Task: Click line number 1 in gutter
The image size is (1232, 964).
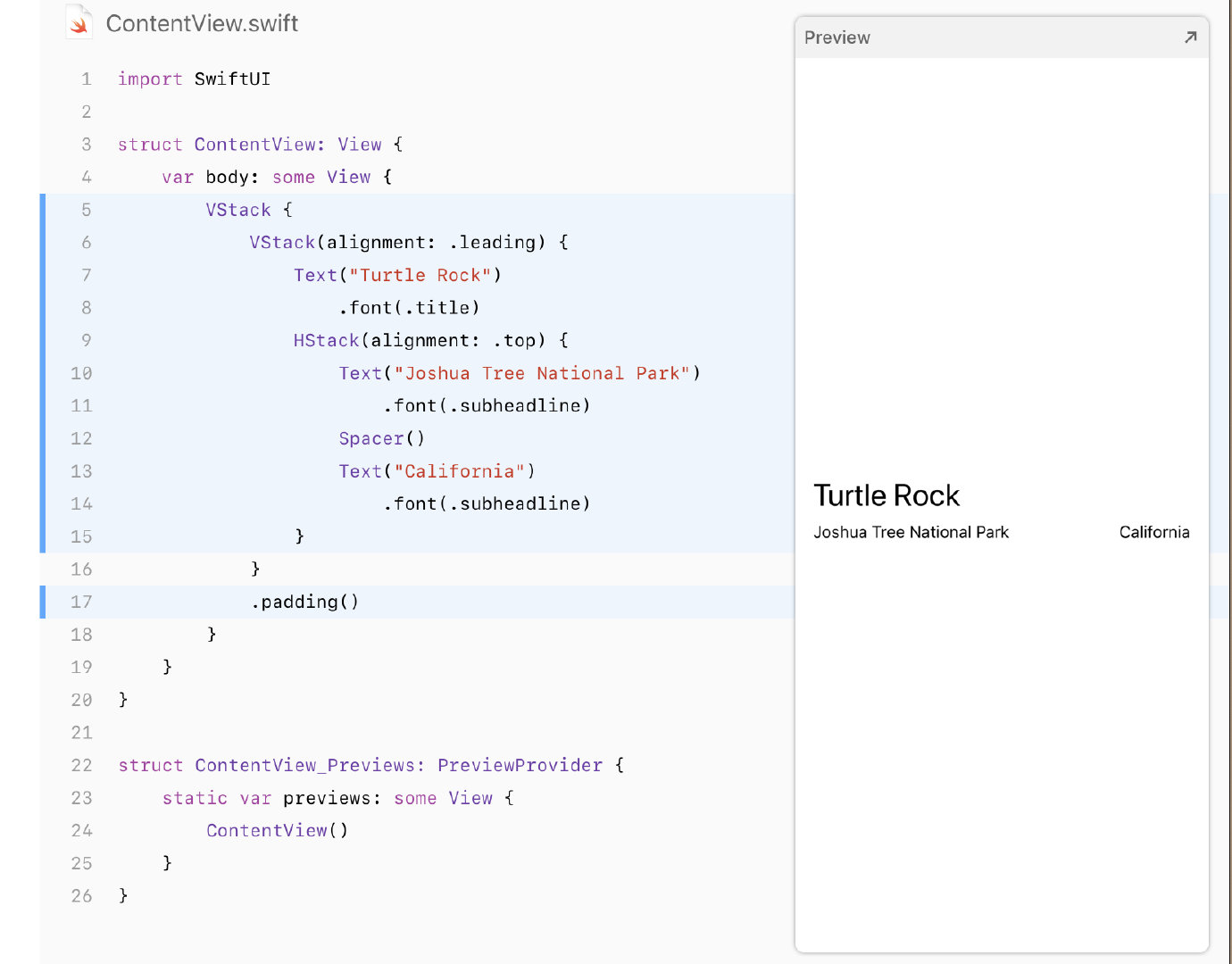Action: [87, 79]
